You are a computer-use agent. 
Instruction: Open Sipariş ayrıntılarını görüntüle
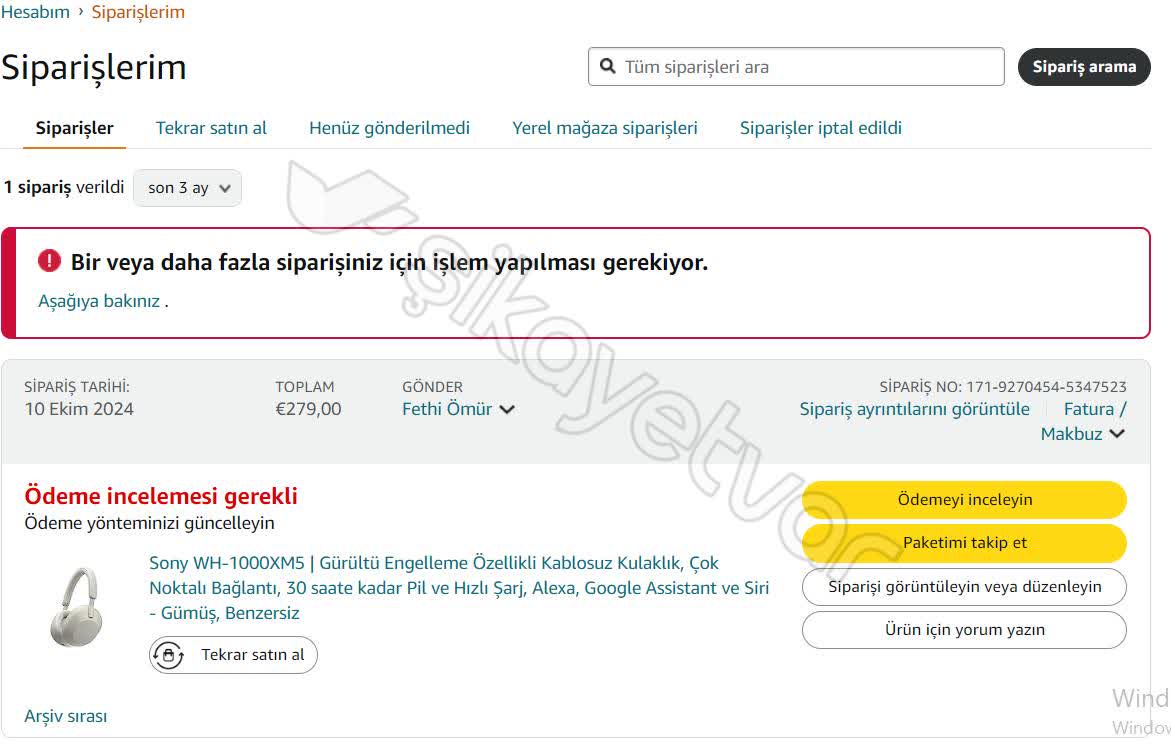tap(913, 409)
